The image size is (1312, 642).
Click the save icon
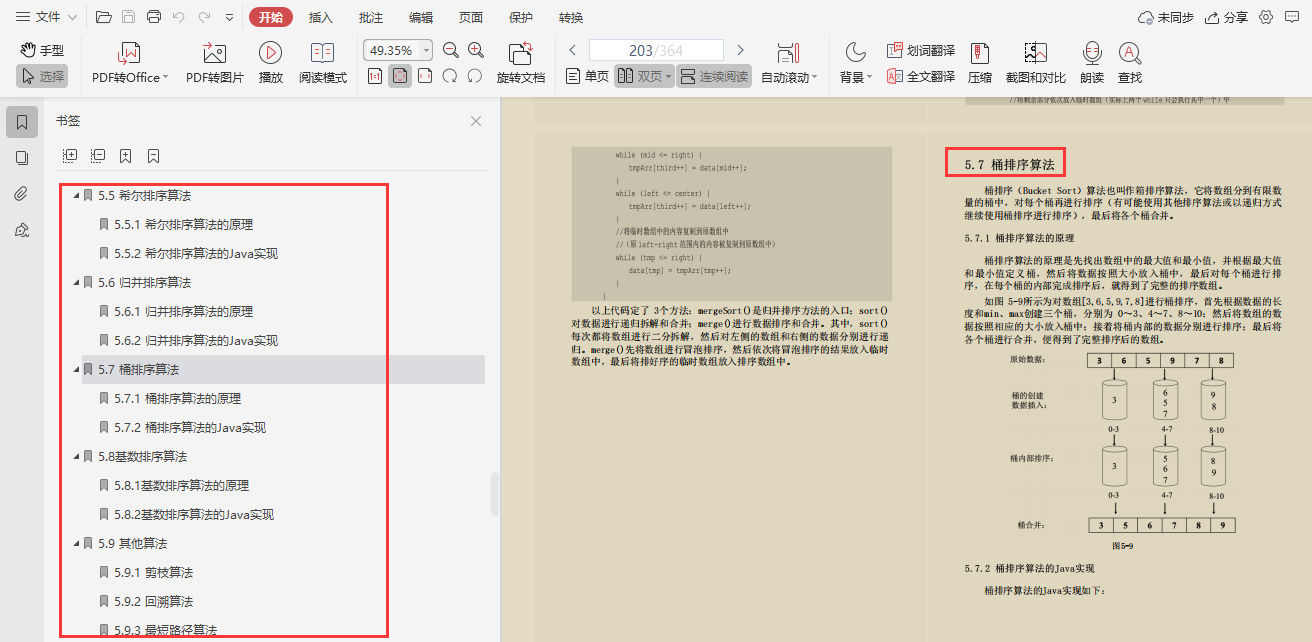128,17
